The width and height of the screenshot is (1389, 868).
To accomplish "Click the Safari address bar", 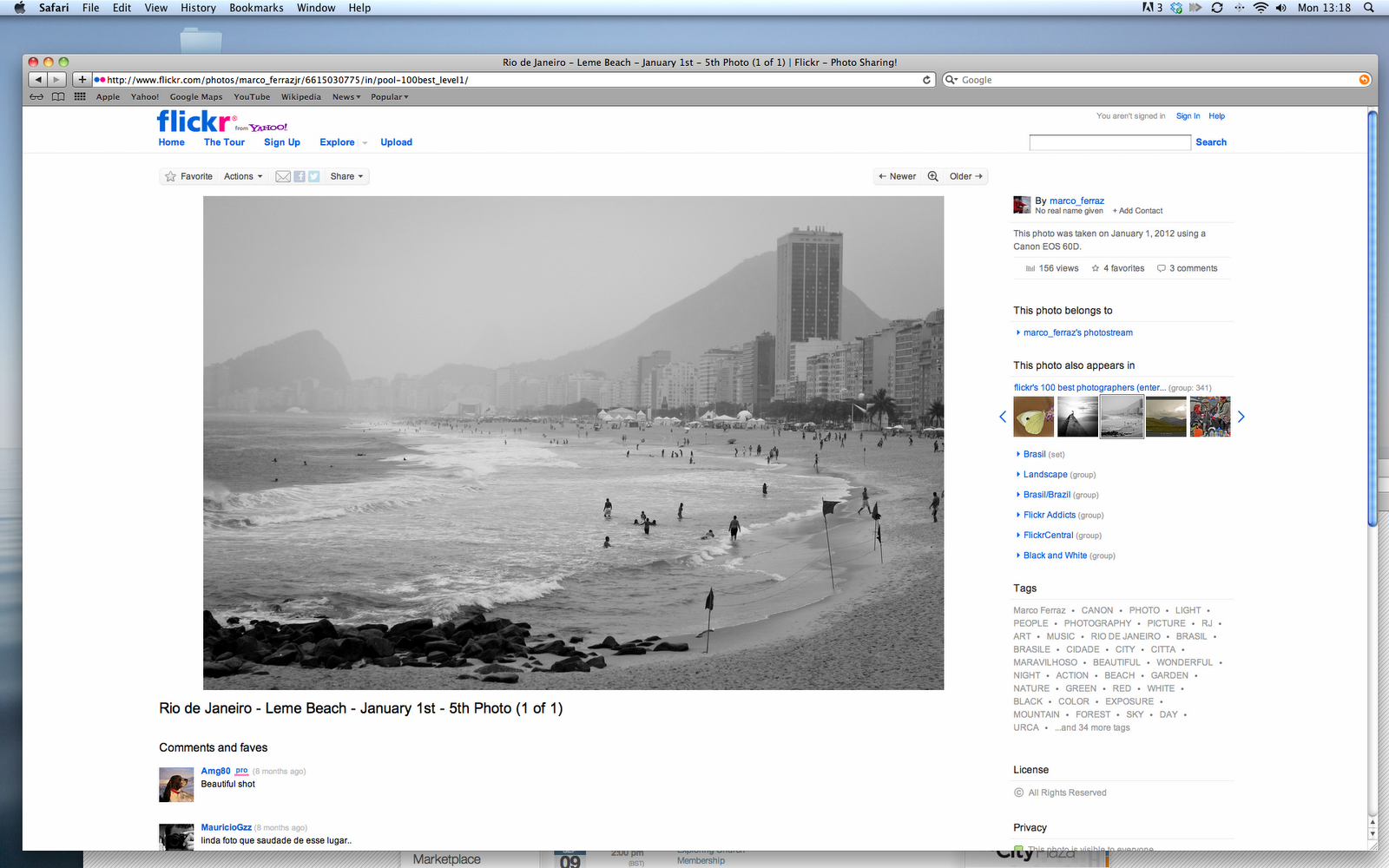I will 512,80.
